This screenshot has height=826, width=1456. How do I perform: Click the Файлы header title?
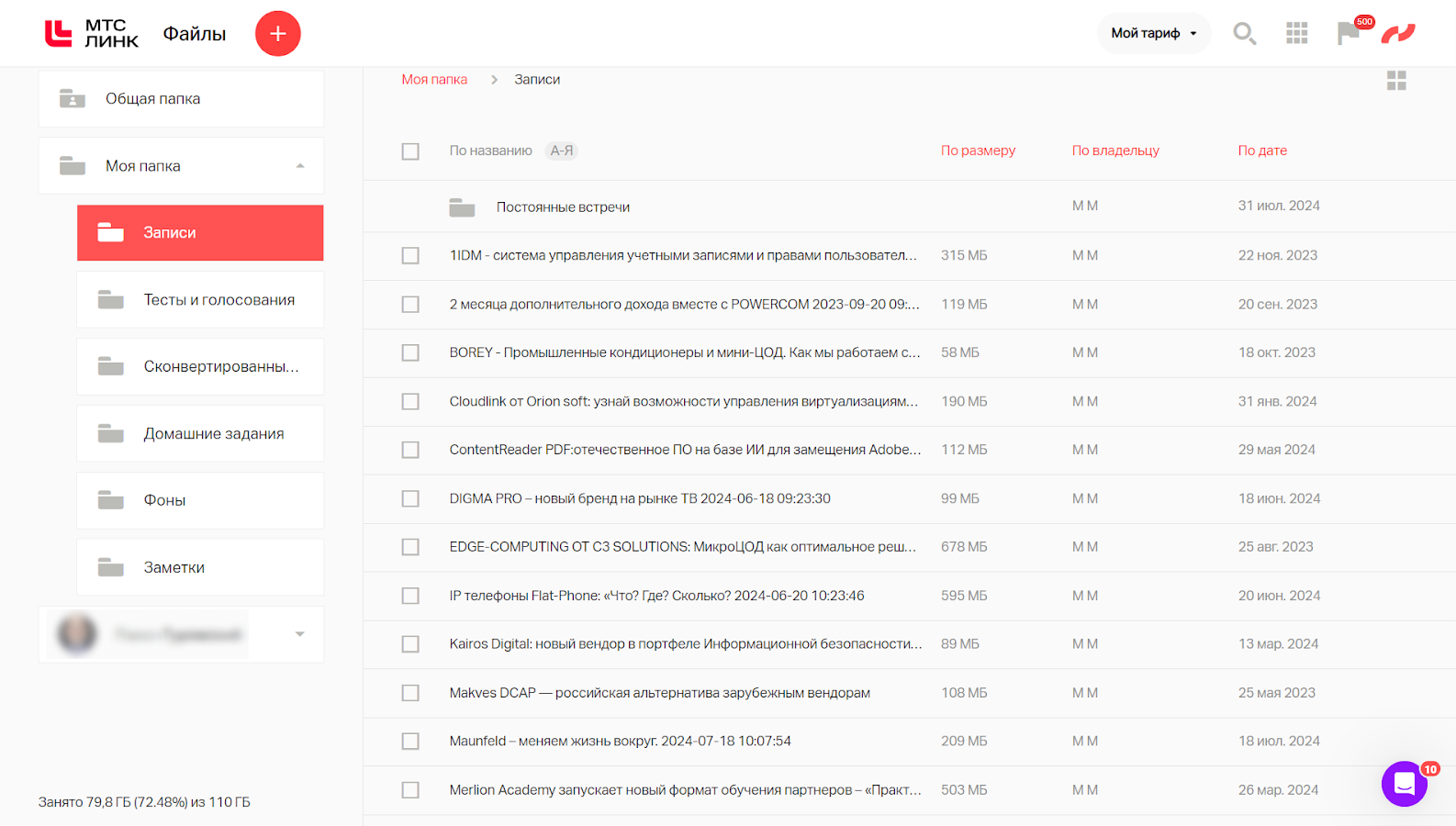click(x=195, y=34)
